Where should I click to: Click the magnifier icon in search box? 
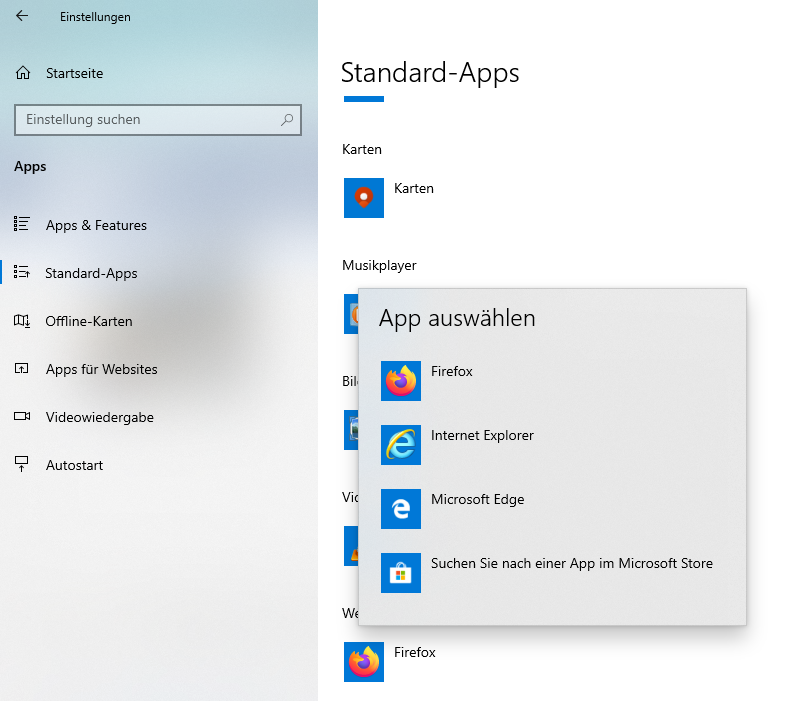tap(287, 120)
